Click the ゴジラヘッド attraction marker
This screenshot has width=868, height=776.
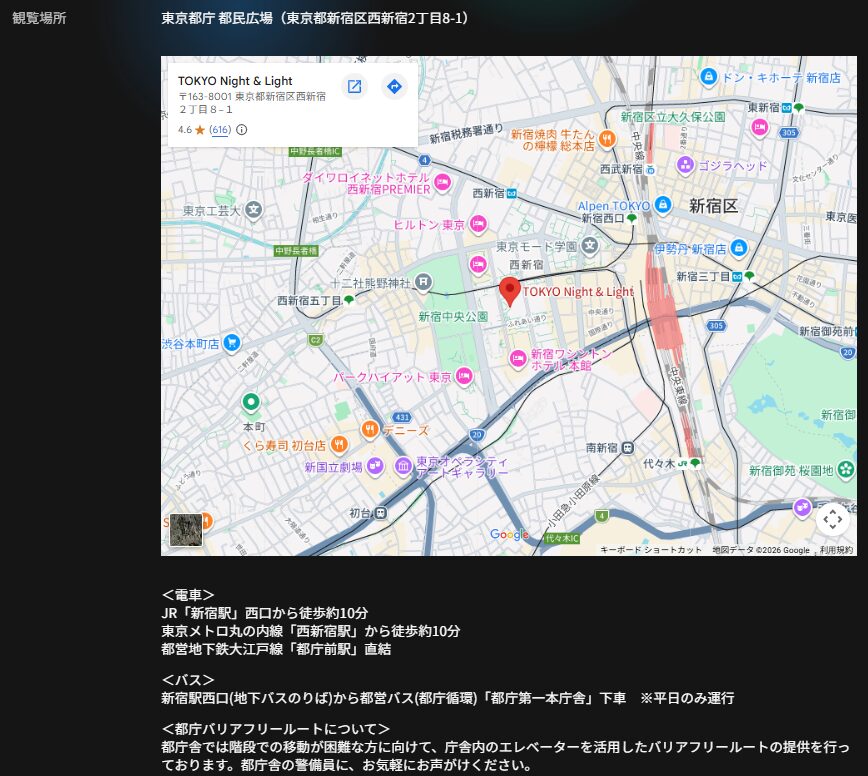click(x=685, y=165)
